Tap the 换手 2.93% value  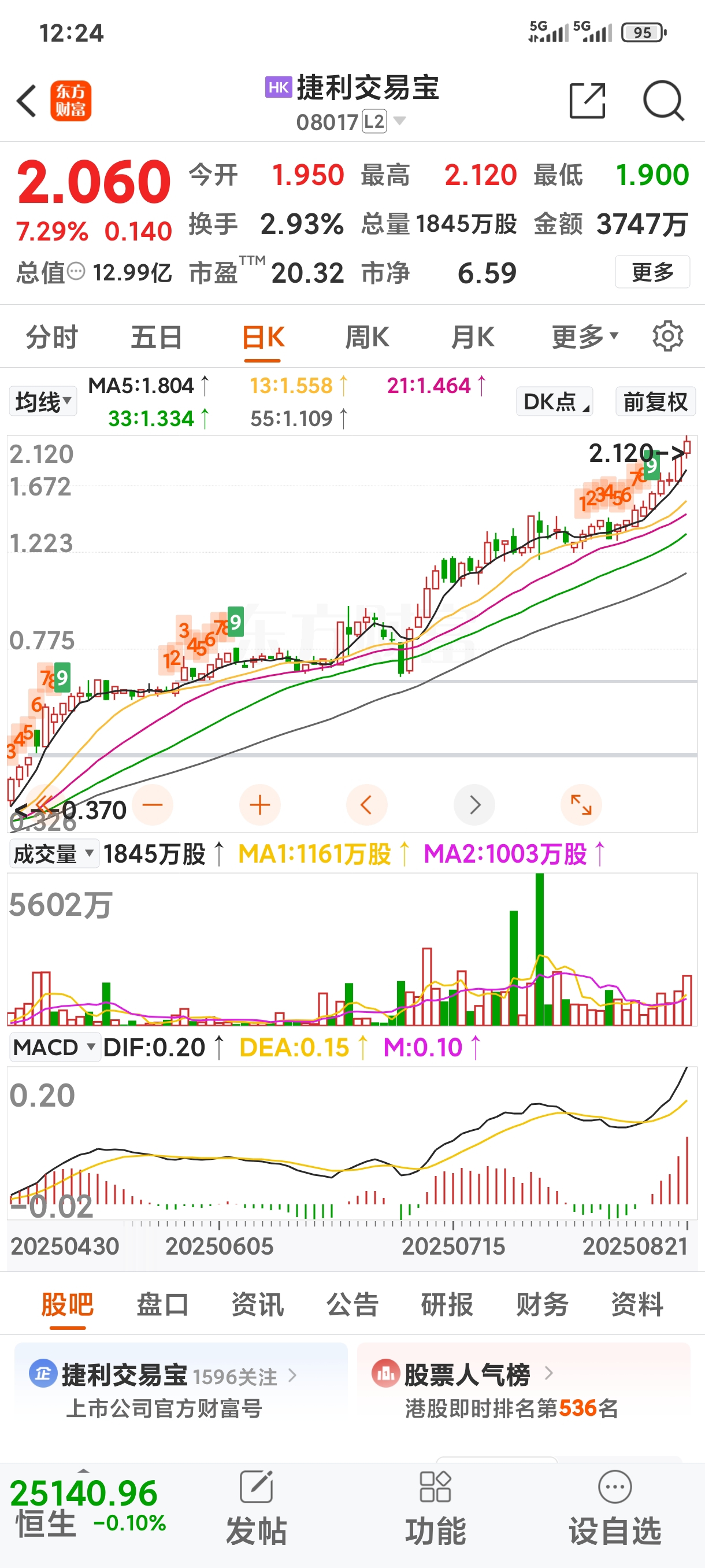[x=302, y=223]
